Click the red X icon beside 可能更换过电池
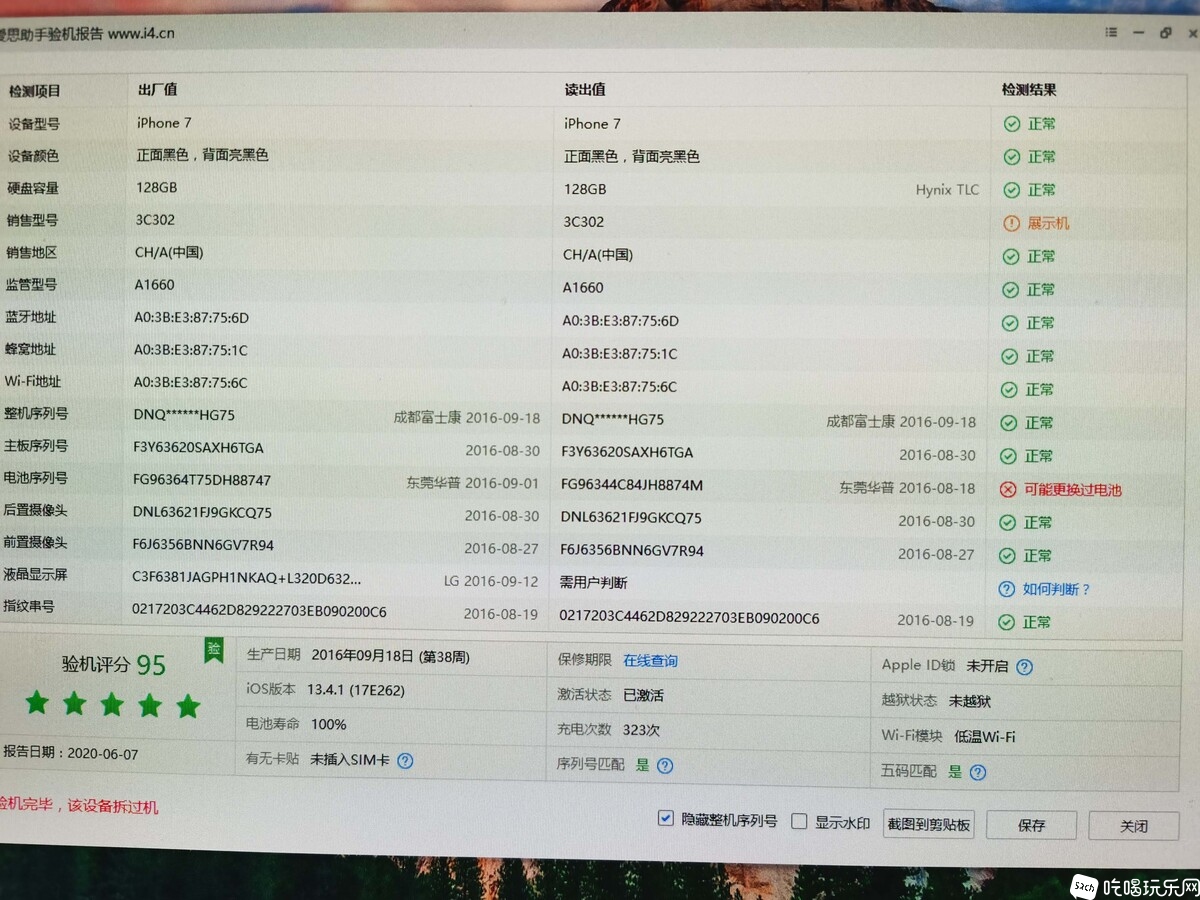1200x900 pixels. 1008,489
